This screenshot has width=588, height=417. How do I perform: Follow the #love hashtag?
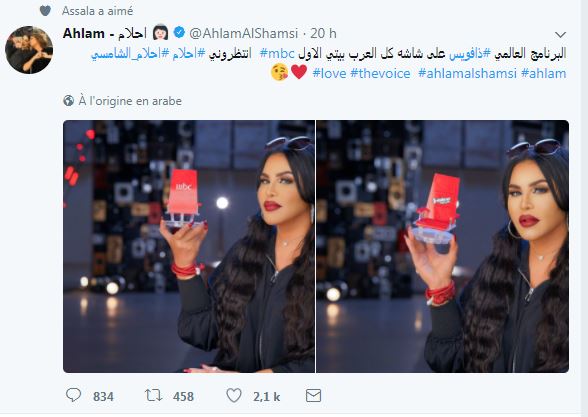click(x=329, y=73)
